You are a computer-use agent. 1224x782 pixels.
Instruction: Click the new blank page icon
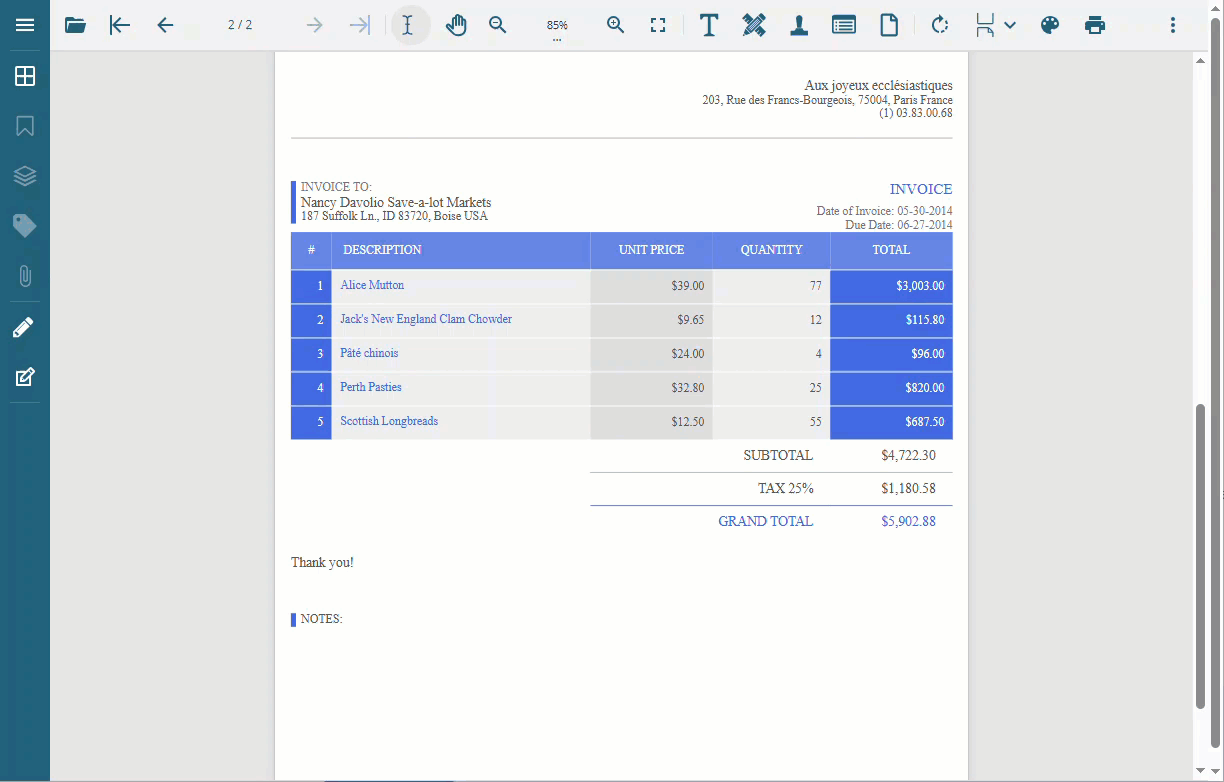[889, 25]
